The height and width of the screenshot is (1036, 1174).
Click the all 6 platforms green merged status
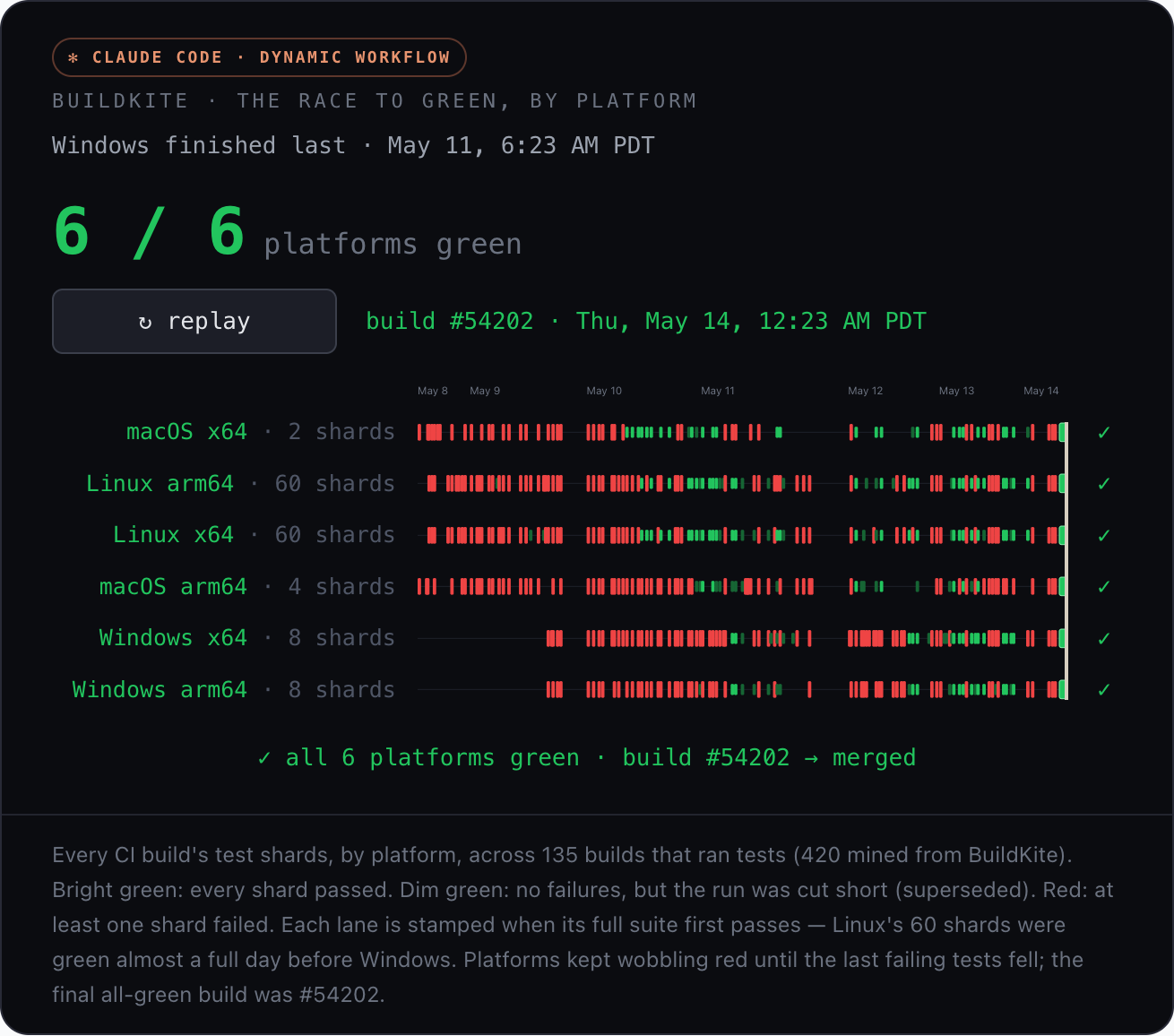[587, 758]
